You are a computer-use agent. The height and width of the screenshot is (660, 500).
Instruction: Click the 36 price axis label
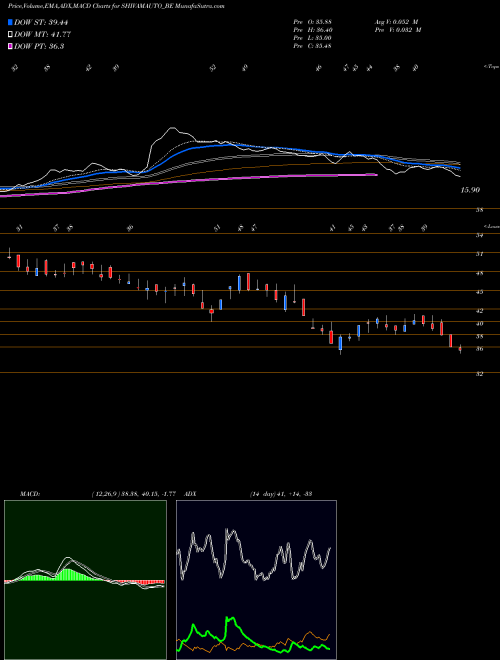point(479,349)
